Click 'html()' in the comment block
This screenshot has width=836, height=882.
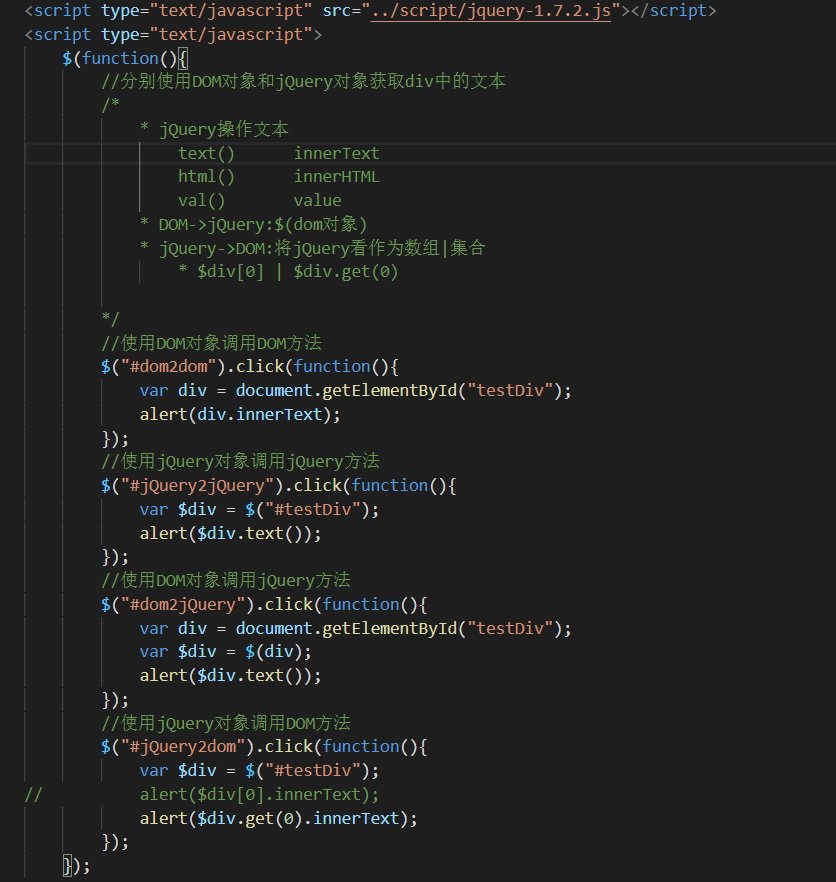(206, 177)
